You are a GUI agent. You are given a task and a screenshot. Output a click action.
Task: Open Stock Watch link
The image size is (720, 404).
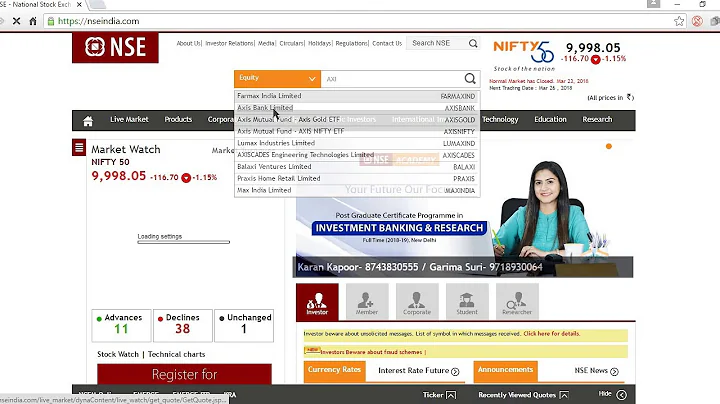pyautogui.click(x=118, y=354)
